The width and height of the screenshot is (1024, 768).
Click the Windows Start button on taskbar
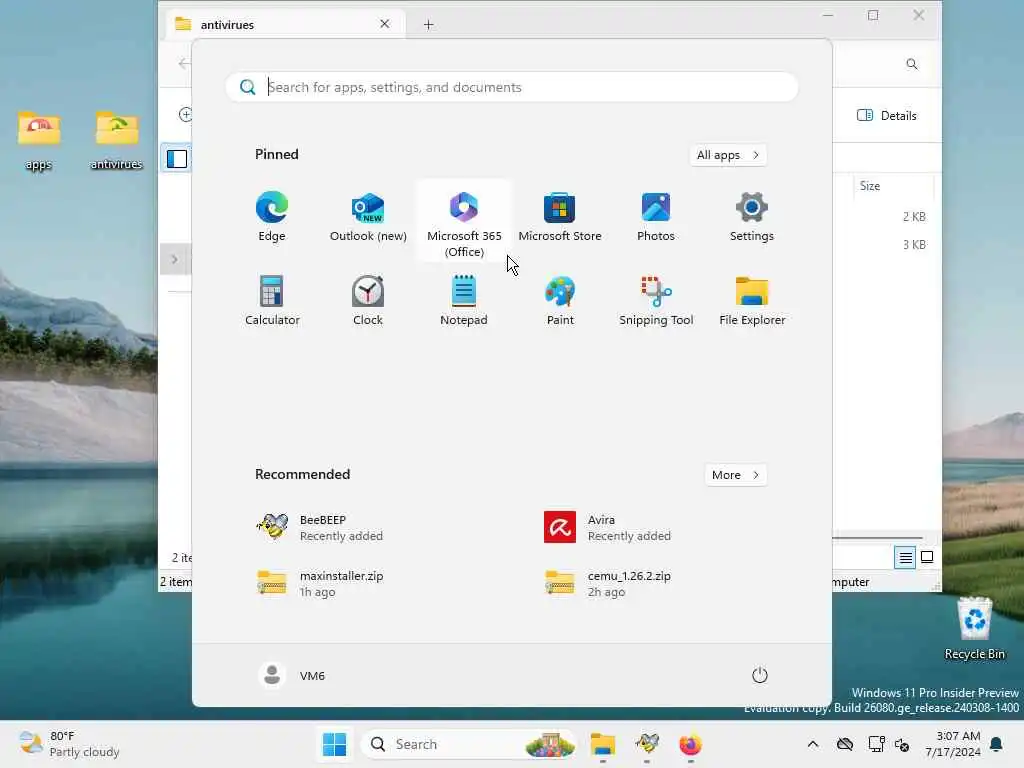pos(334,744)
